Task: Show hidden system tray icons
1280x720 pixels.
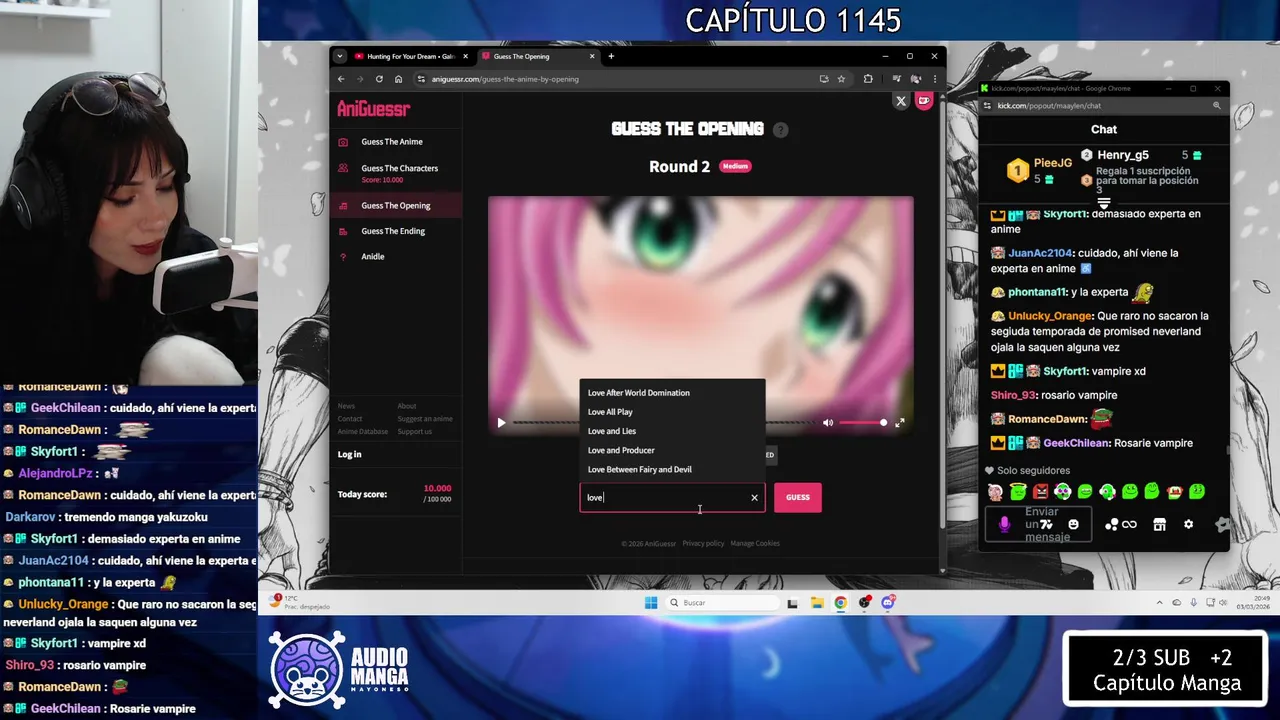Action: click(x=1160, y=602)
